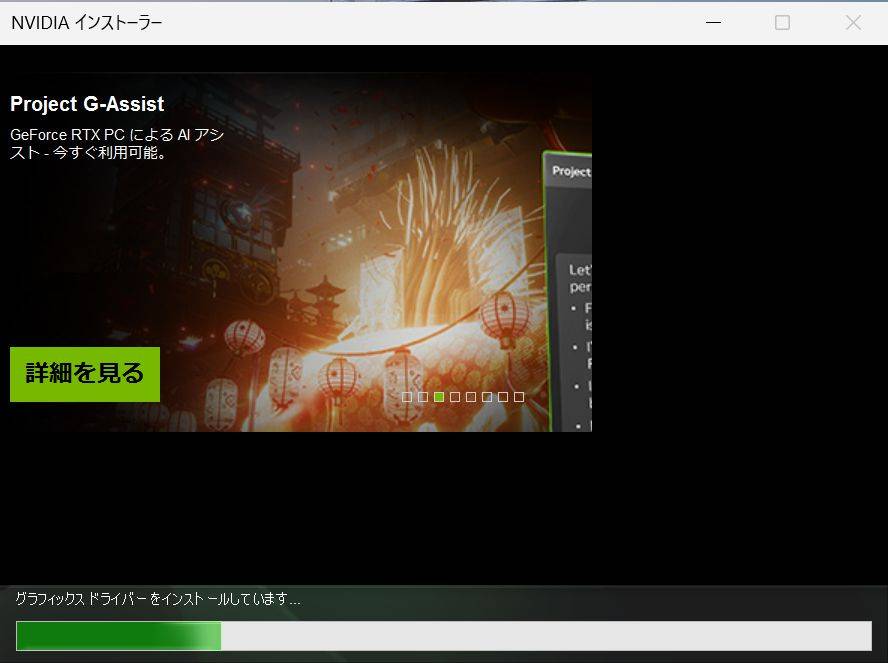Click the driver installation progress bar
The height and width of the screenshot is (663, 888).
(444, 636)
